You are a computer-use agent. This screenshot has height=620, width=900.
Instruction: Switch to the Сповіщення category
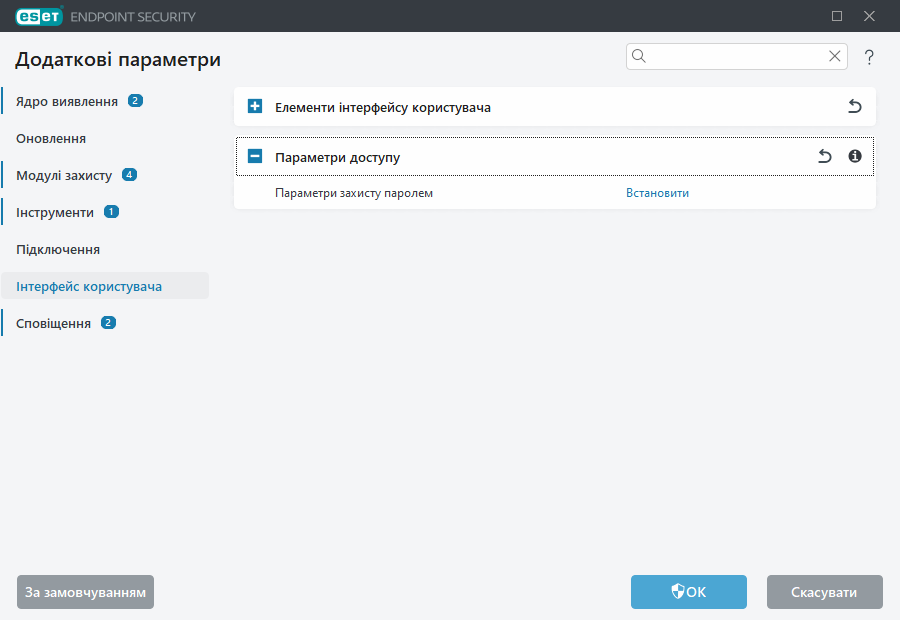click(54, 323)
